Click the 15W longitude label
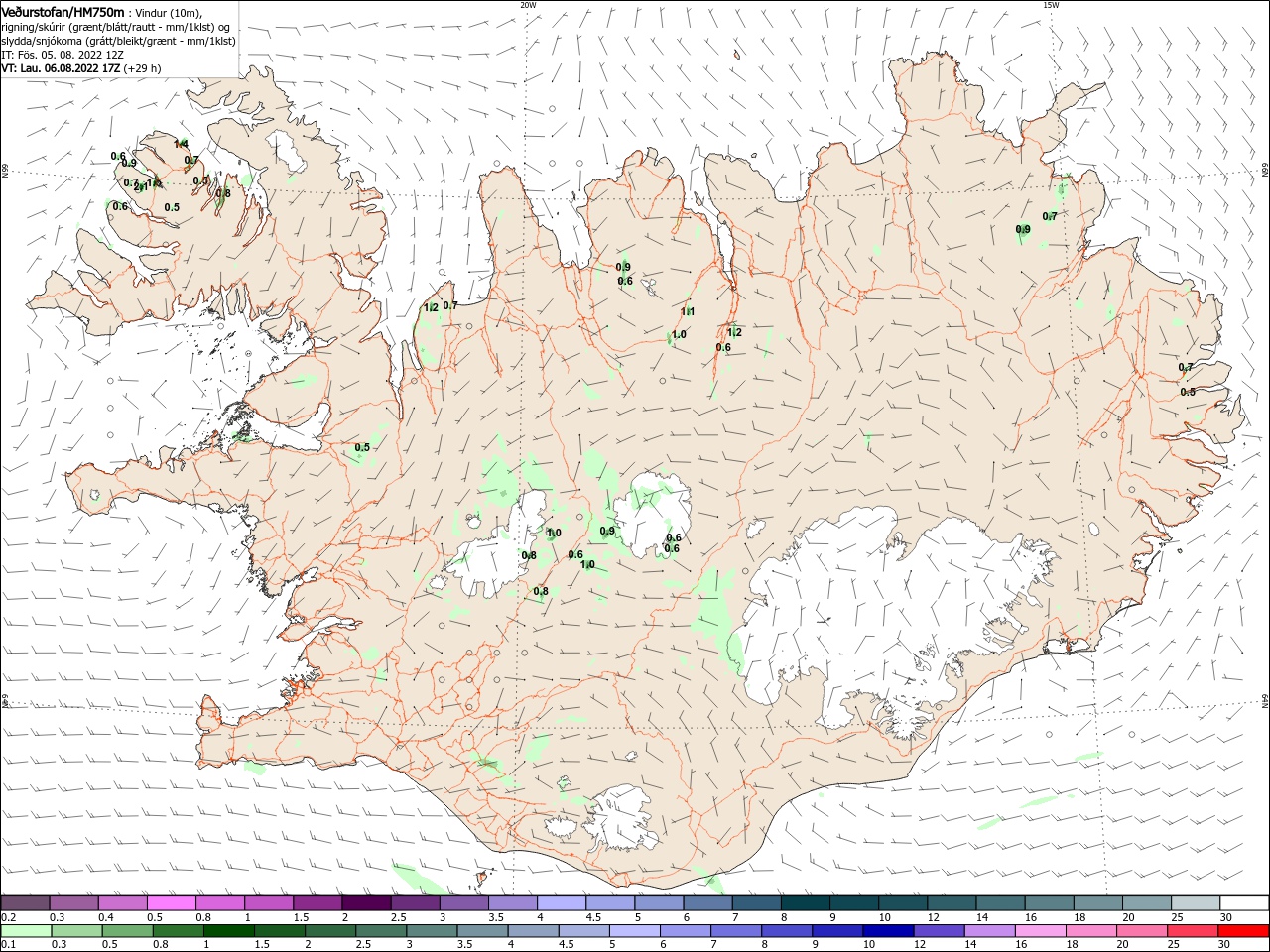Screen dimensions: 1270x952 pos(1051,5)
